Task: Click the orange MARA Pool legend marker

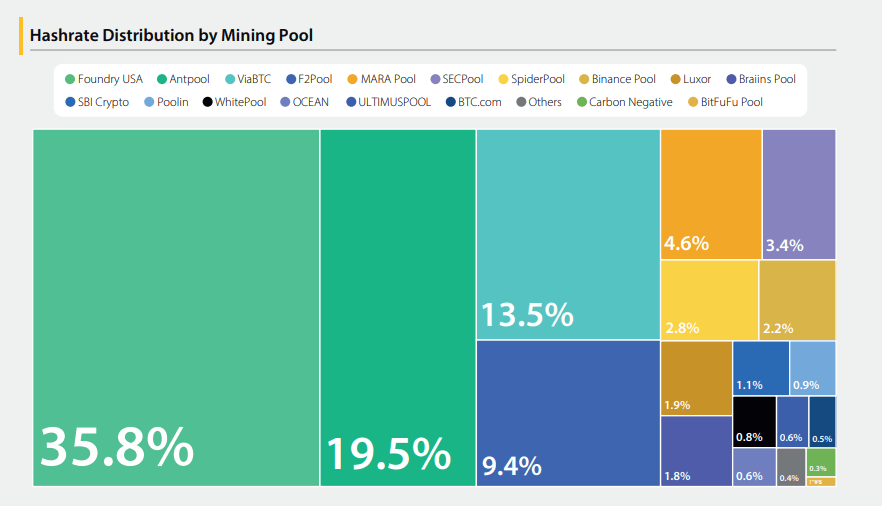Action: tap(353, 79)
